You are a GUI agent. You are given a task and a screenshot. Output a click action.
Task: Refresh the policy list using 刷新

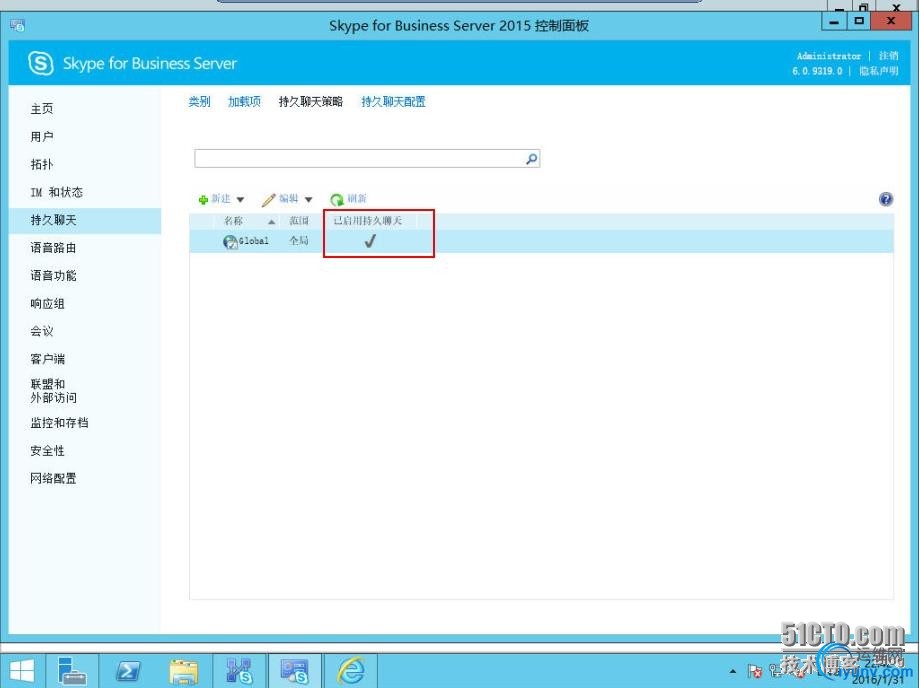tap(348, 199)
